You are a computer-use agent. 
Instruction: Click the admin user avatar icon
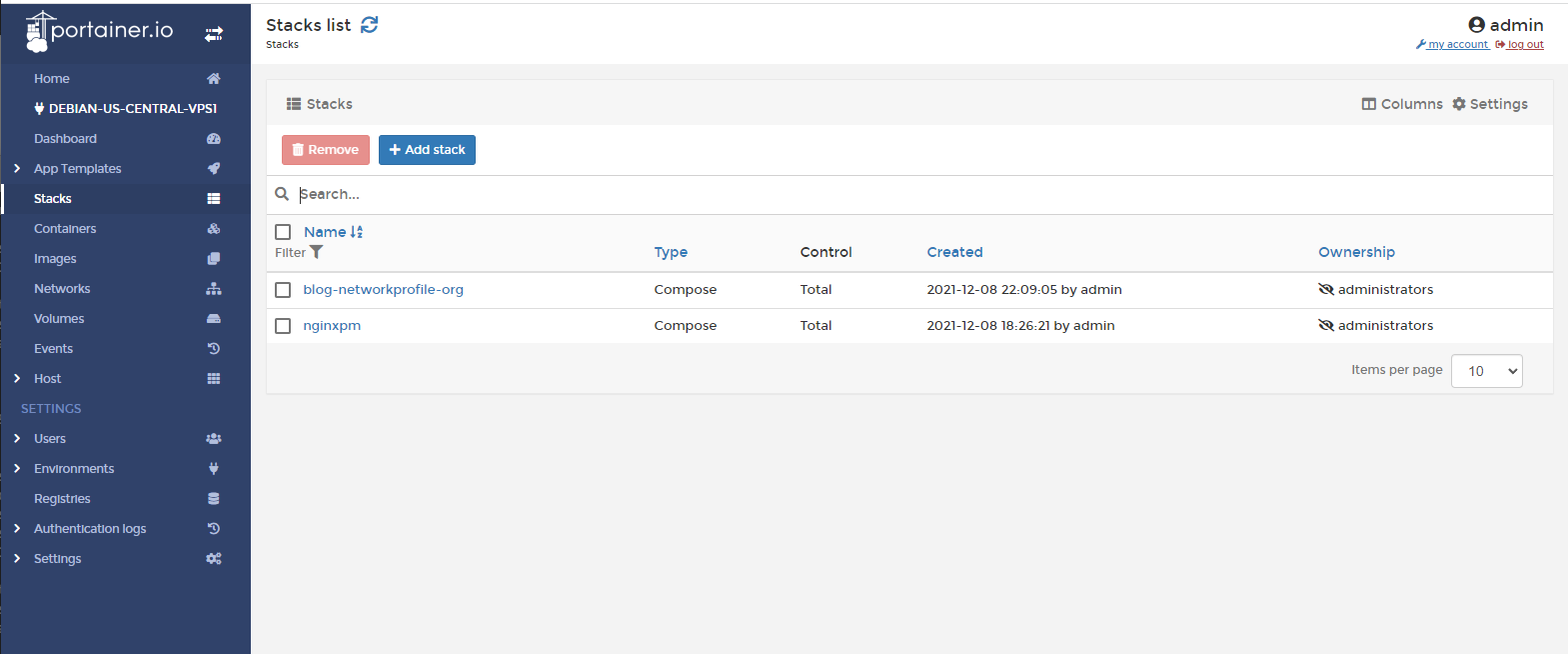click(1476, 25)
